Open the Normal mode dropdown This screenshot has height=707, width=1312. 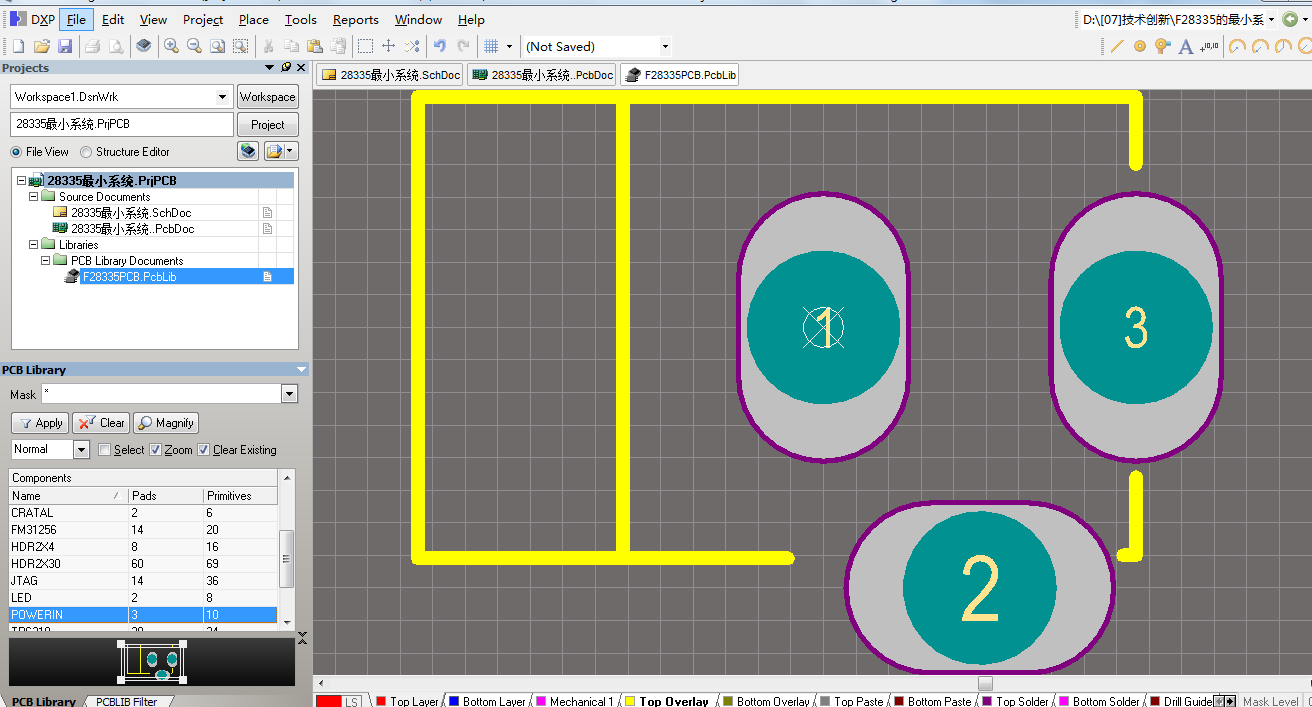coord(82,450)
